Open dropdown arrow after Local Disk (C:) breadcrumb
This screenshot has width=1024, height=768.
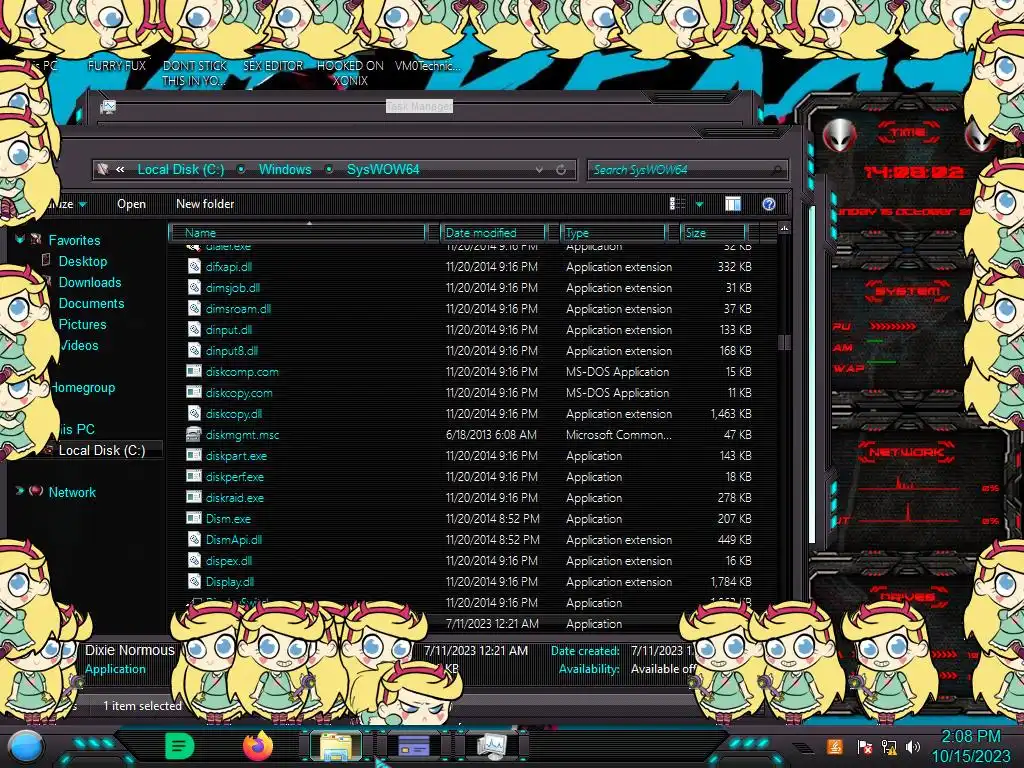tap(241, 170)
